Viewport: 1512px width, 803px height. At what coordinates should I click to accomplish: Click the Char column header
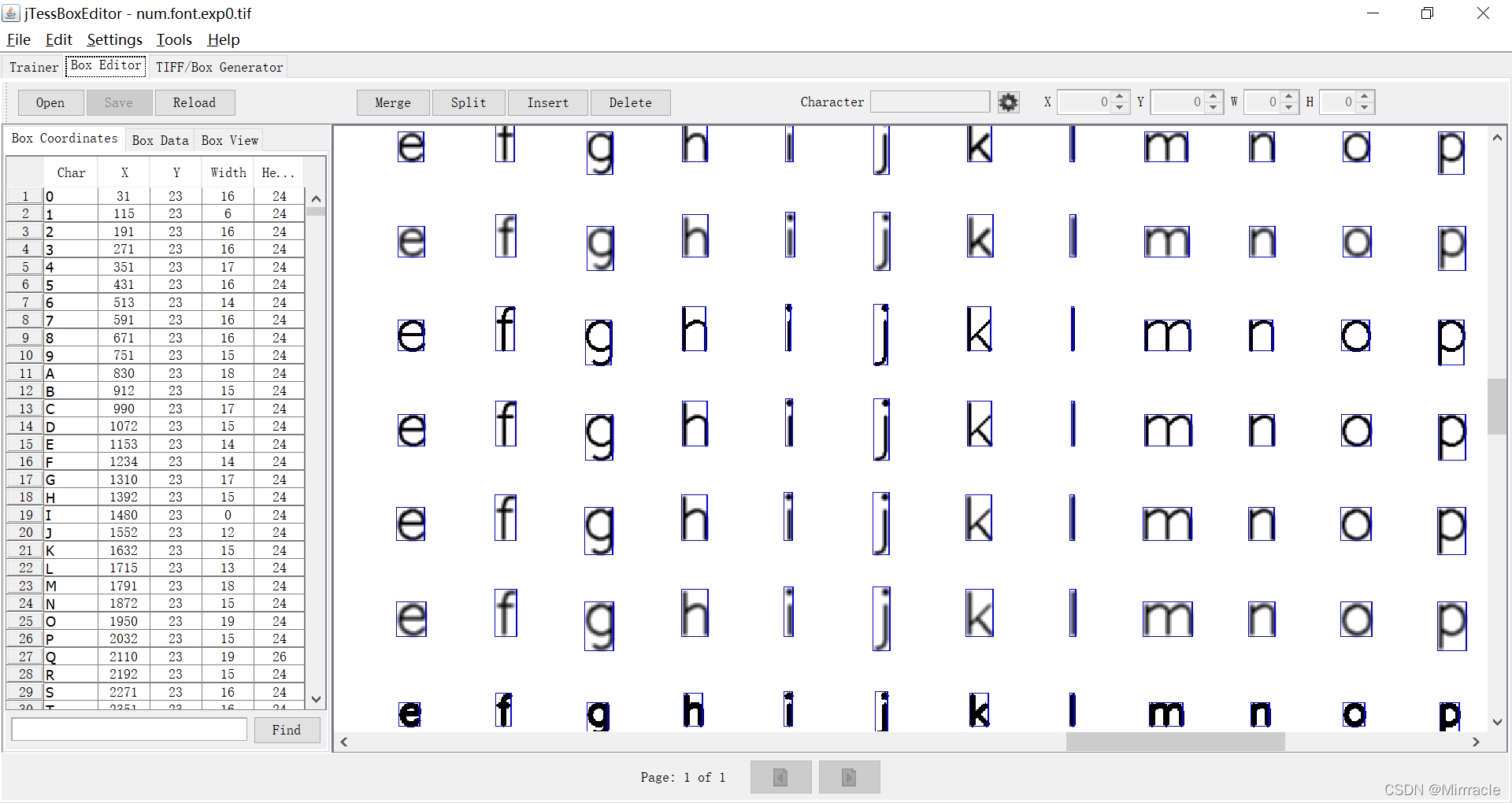pos(71,172)
